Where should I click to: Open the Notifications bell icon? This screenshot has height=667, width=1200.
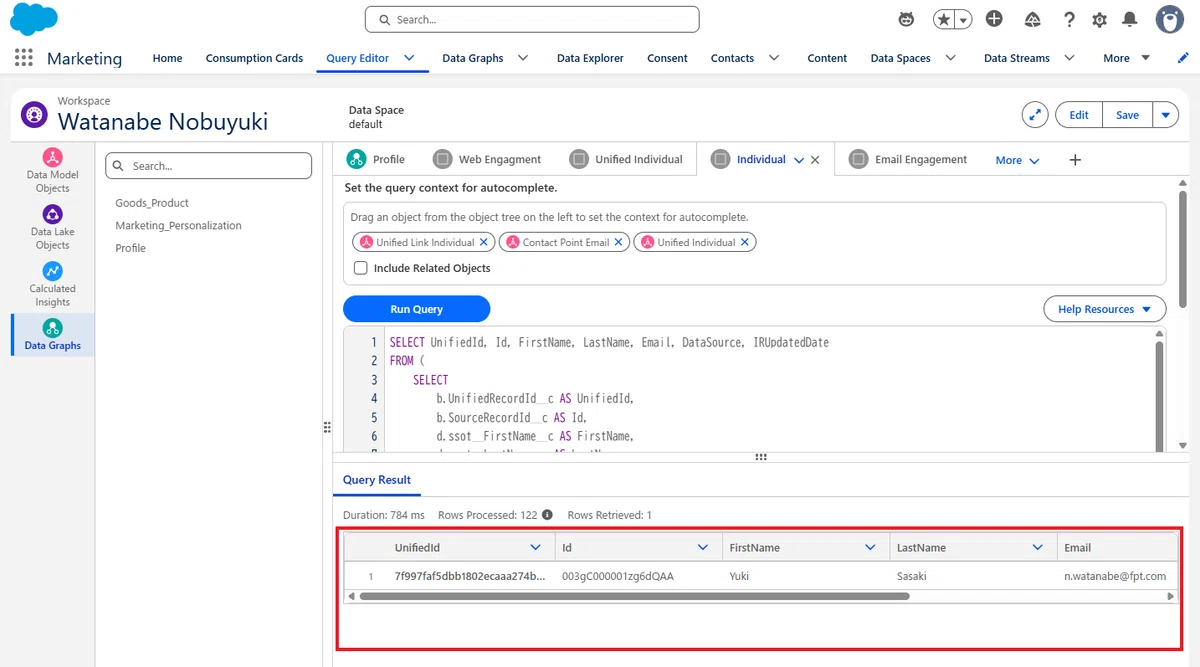1130,19
